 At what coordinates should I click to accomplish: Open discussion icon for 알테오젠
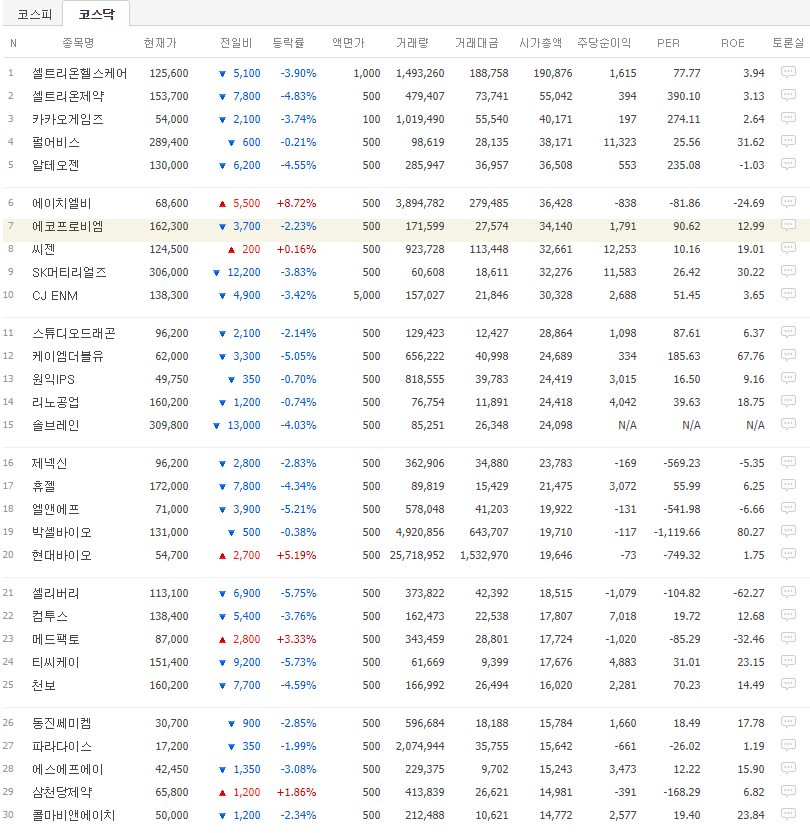(x=788, y=164)
